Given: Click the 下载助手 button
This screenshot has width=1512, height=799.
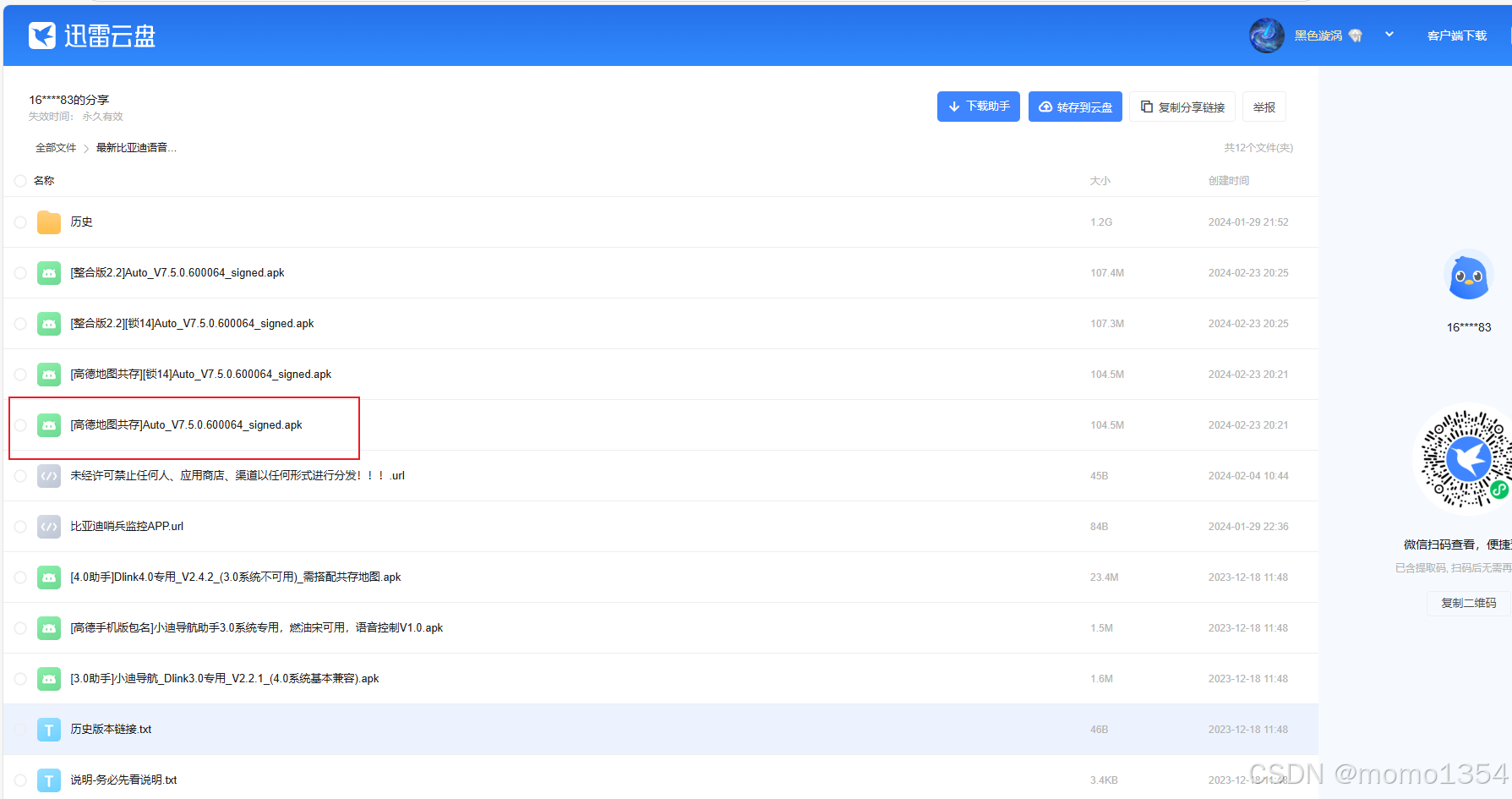Looking at the screenshot, I should tap(979, 107).
